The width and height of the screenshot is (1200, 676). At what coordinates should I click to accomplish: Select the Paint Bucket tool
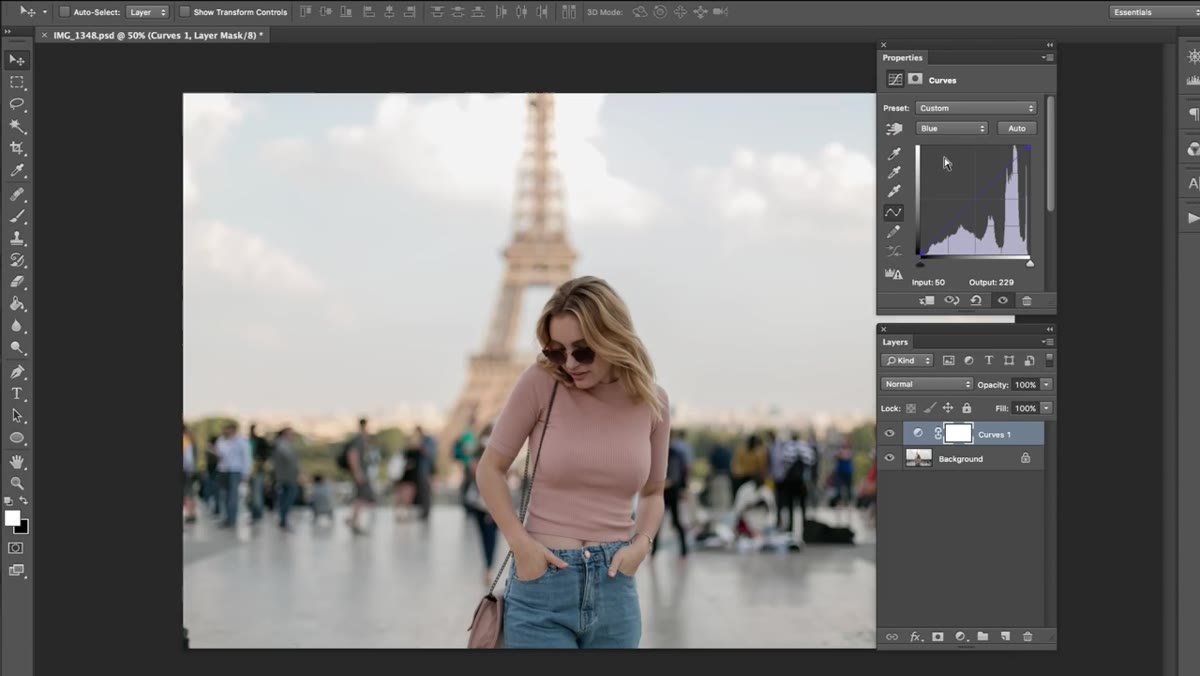(17, 304)
